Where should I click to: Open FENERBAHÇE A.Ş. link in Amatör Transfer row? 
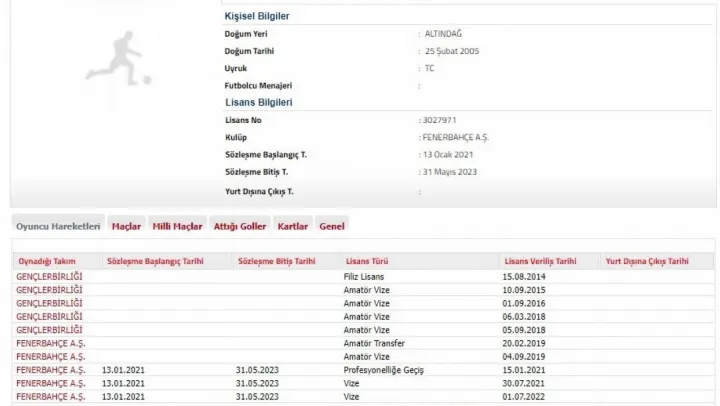pos(50,343)
